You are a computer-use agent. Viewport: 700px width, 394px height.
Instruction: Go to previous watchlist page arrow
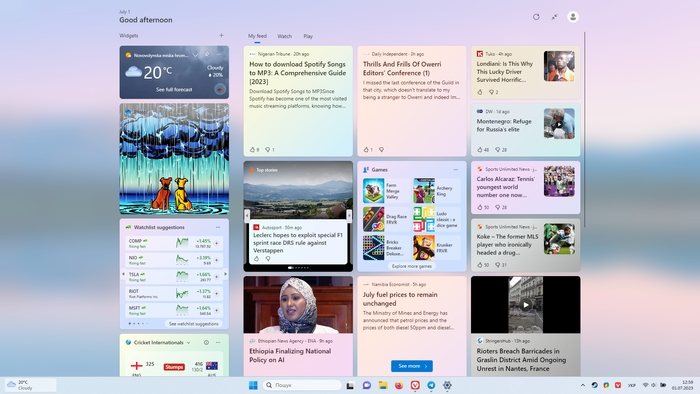tap(123, 274)
